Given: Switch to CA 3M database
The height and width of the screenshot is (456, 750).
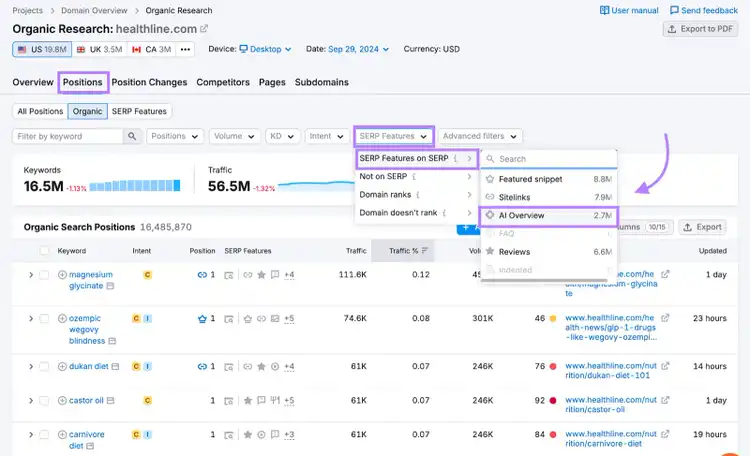Looking at the screenshot, I should click(151, 49).
